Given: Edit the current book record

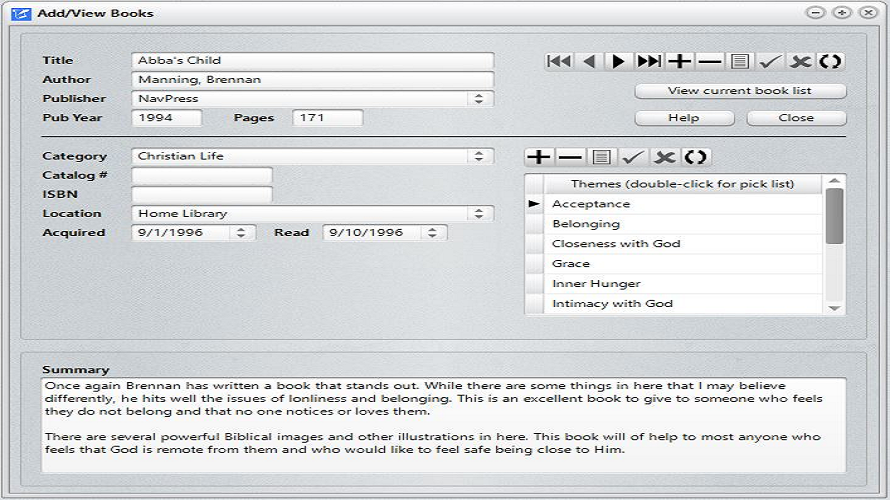Looking at the screenshot, I should [x=740, y=61].
